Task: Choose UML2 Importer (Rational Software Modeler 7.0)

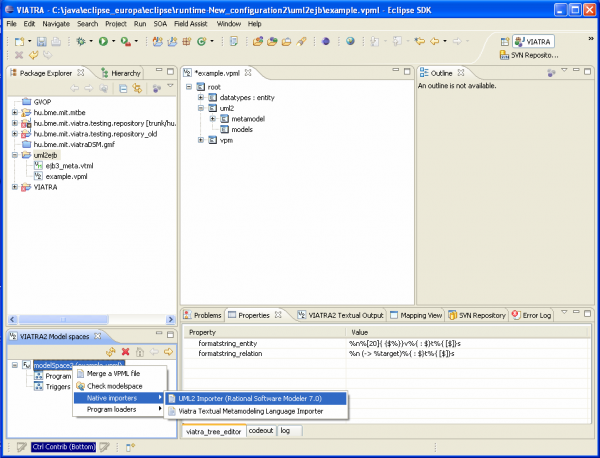Action: pos(256,398)
